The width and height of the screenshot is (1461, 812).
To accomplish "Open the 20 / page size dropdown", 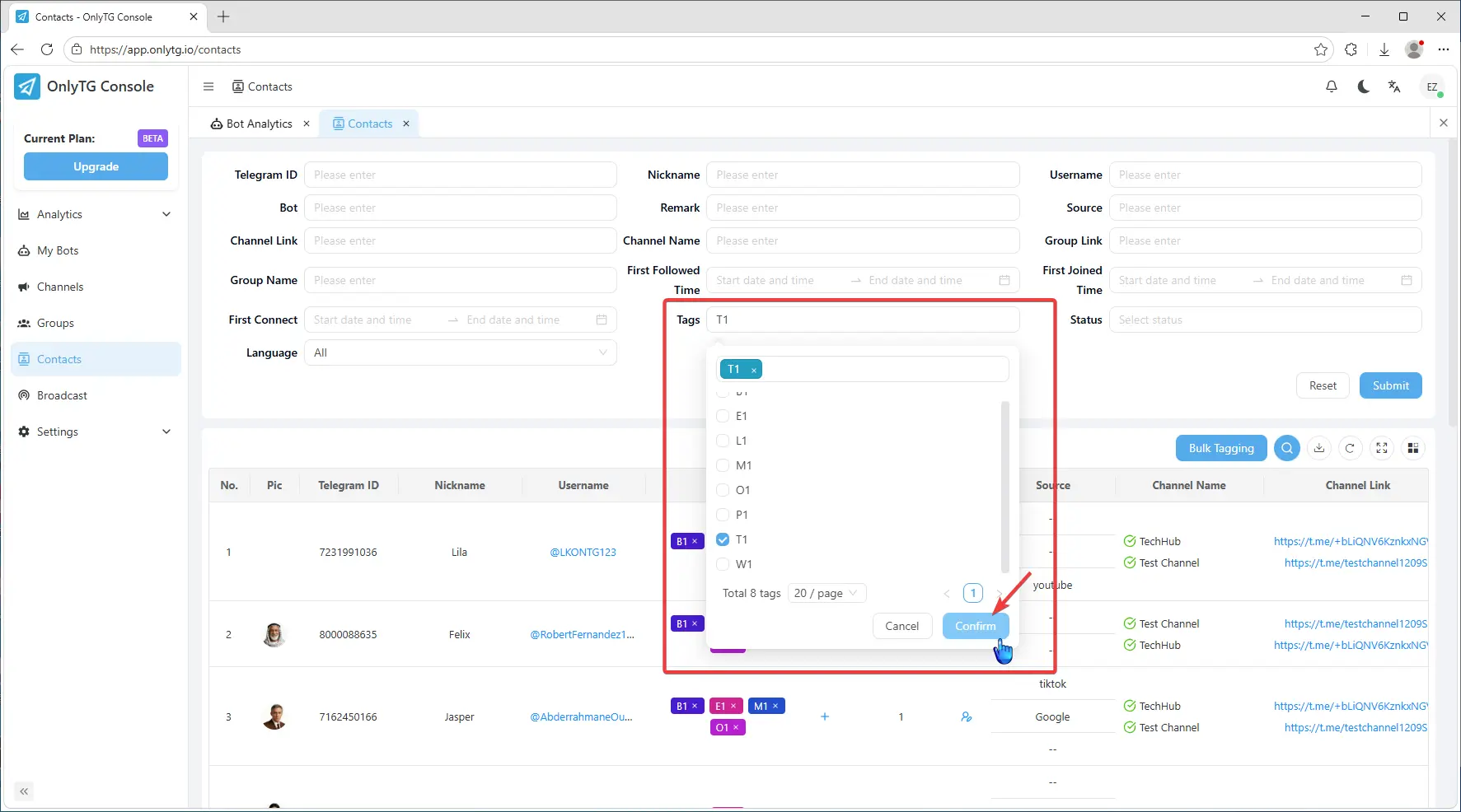I will pos(826,593).
